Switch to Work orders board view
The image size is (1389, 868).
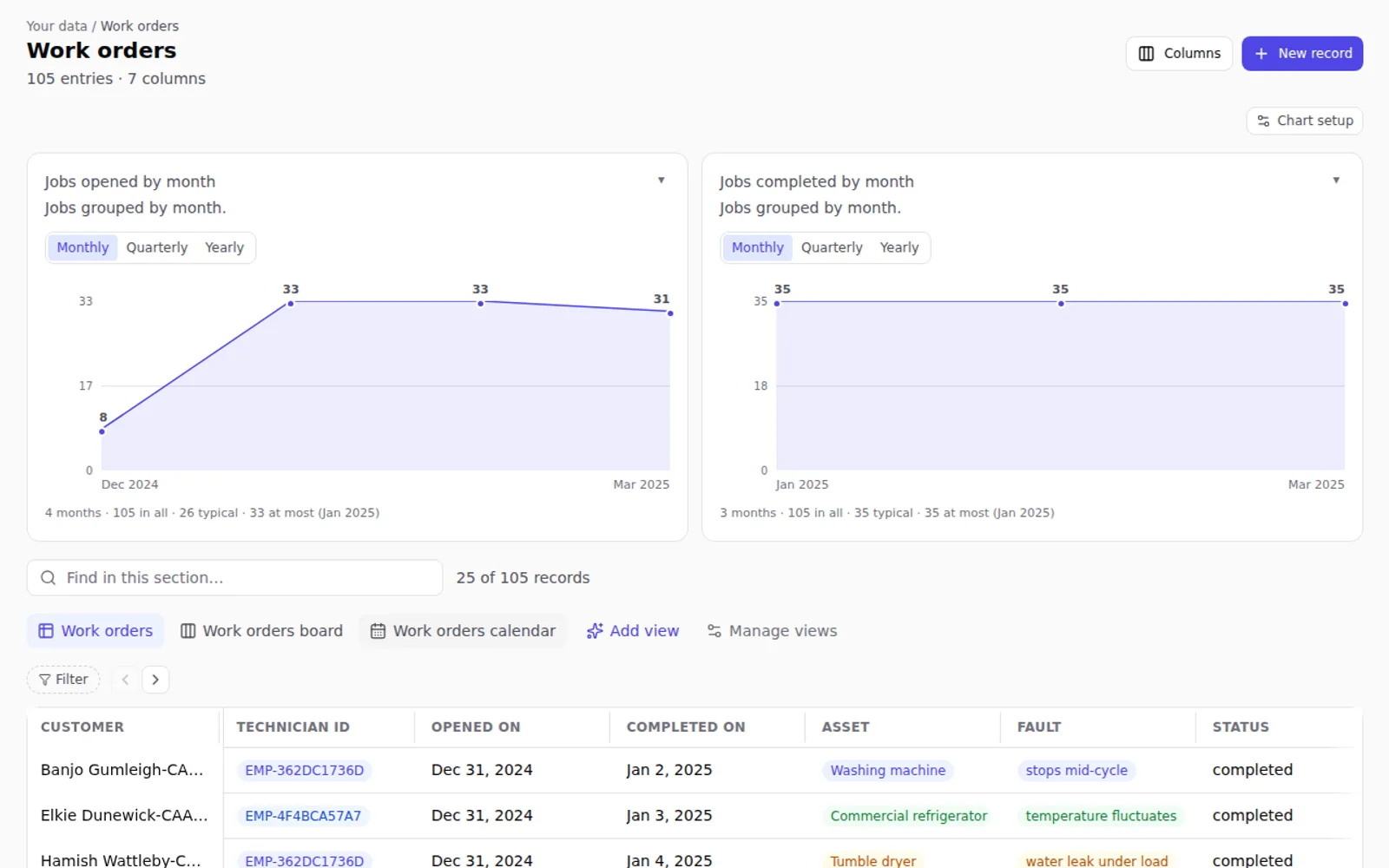point(261,631)
